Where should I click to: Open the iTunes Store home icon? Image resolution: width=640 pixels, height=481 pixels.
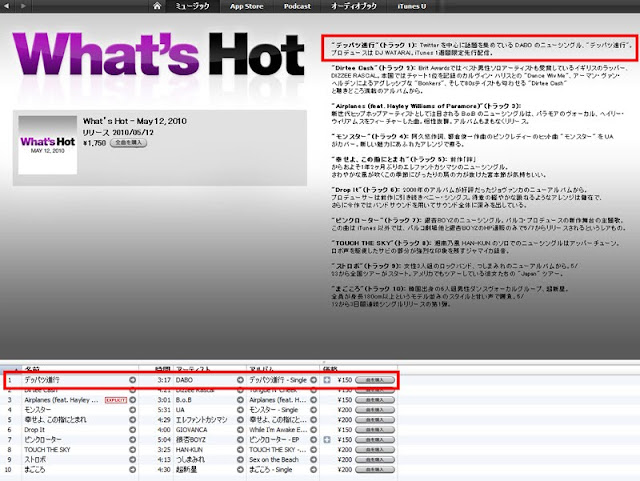tap(157, 6)
